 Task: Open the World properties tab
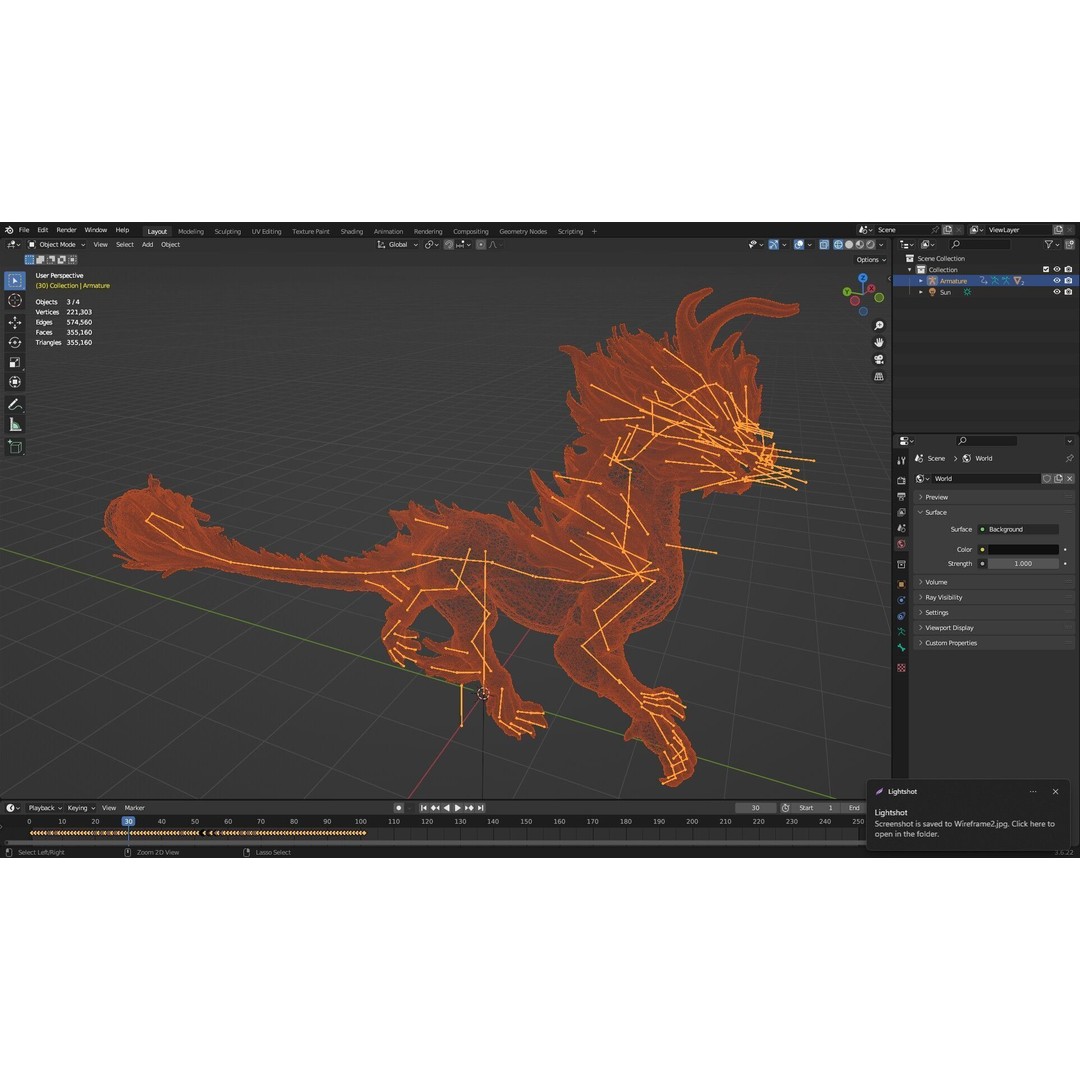[x=901, y=544]
